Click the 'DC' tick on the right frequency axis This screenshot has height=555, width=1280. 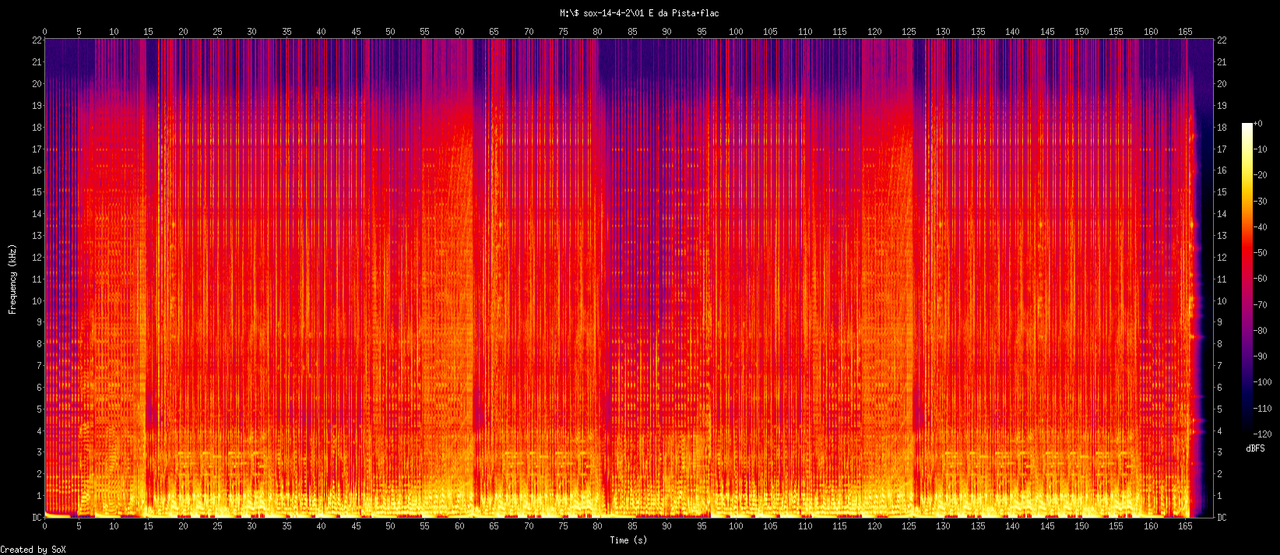tap(1223, 517)
